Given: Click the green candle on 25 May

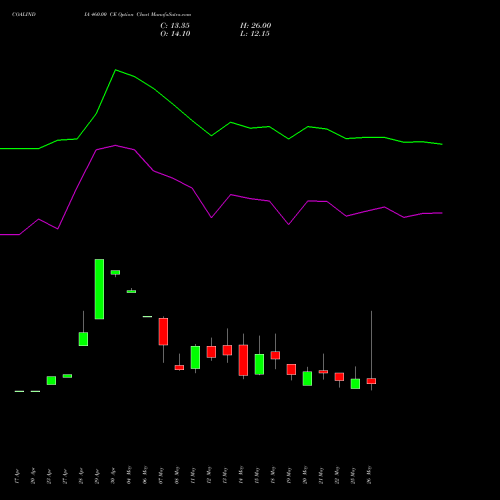Looking at the screenshot, I should tap(355, 384).
